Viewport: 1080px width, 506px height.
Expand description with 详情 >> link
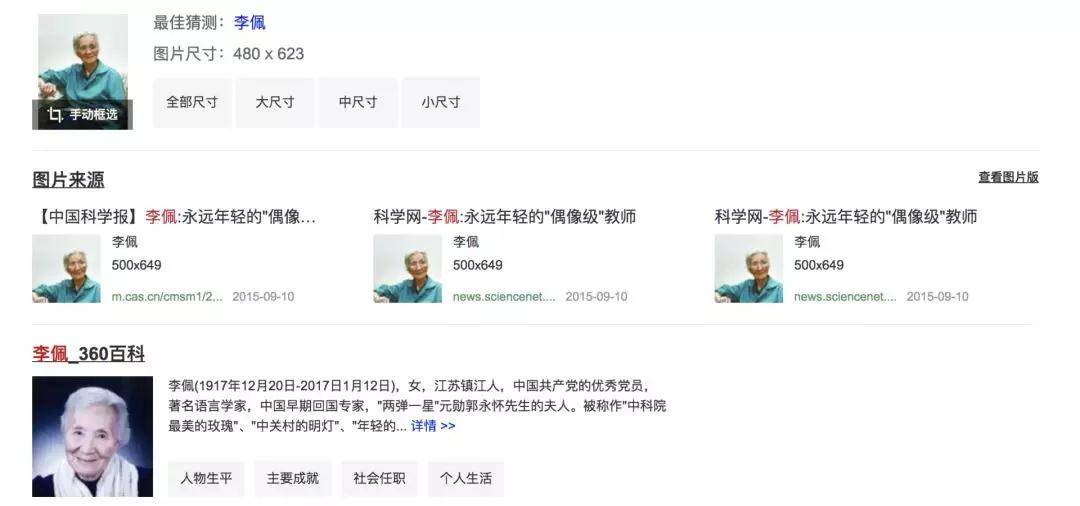pyautogui.click(x=433, y=426)
